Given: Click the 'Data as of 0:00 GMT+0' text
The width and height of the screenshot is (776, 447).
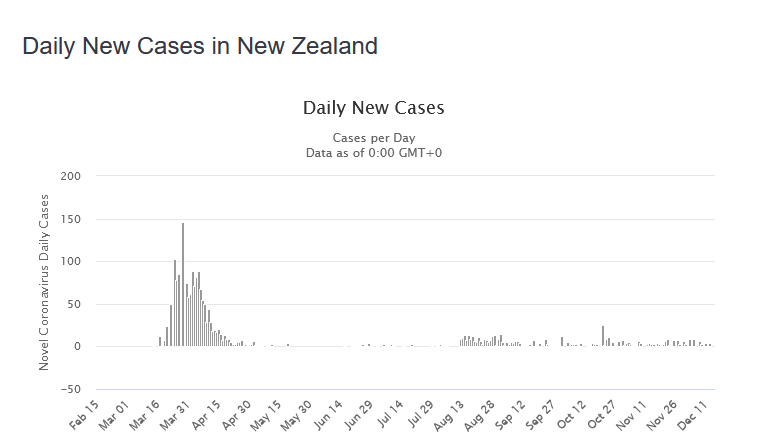Looking at the screenshot, I should pos(373,152).
